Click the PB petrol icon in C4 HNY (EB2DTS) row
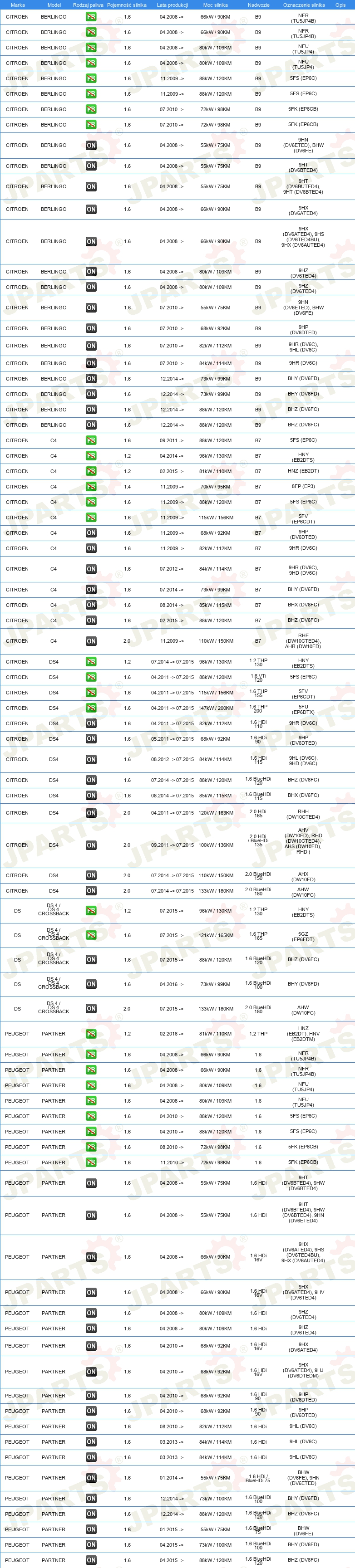355x1568 pixels. click(x=91, y=456)
